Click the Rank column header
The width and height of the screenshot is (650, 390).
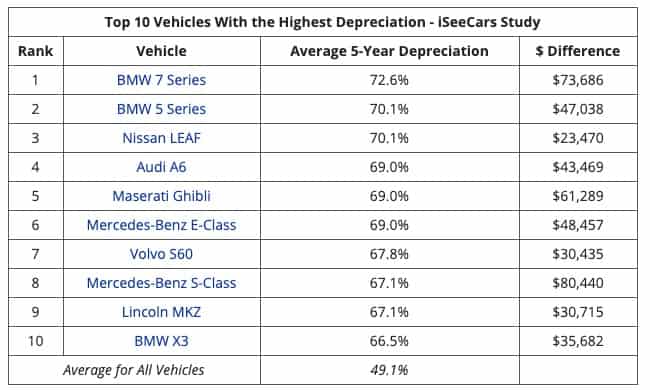coord(36,51)
